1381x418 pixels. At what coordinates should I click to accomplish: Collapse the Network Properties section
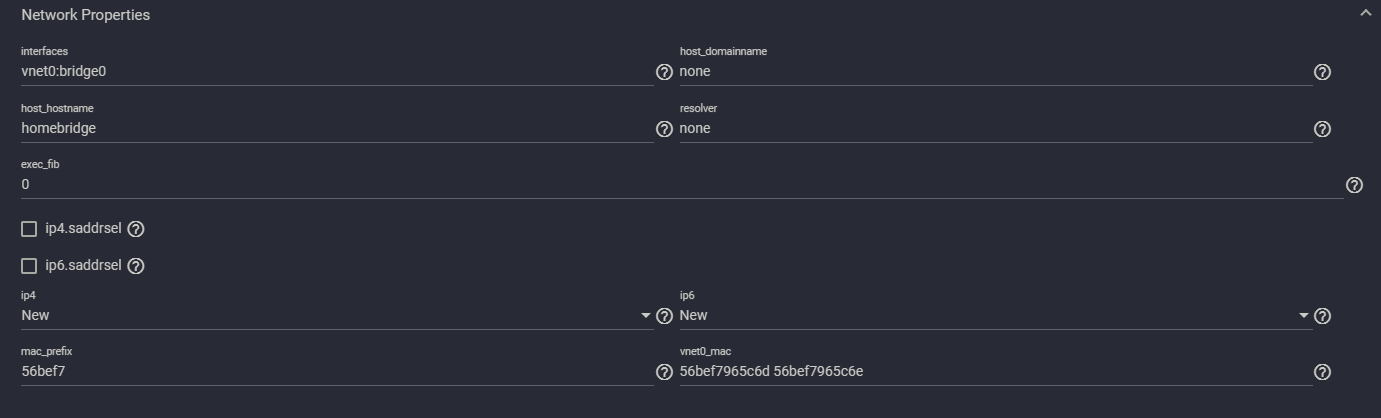tap(1365, 14)
